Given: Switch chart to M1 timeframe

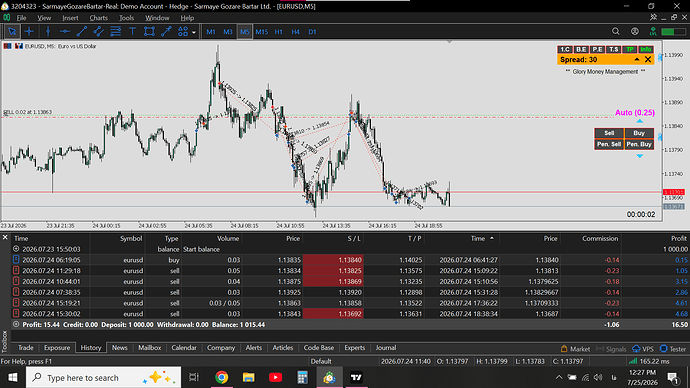Looking at the screenshot, I should point(211,32).
